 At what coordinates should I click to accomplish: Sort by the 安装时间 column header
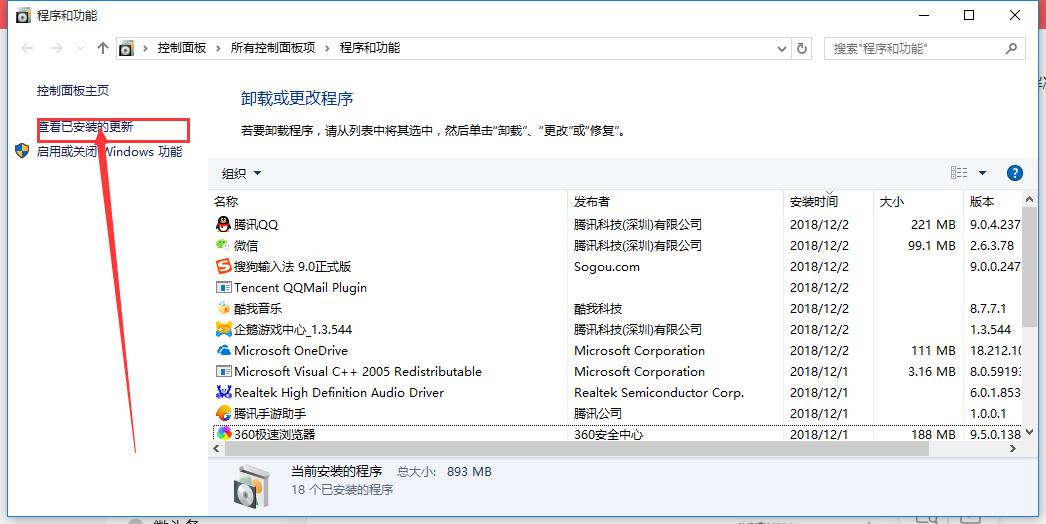pyautogui.click(x=829, y=201)
